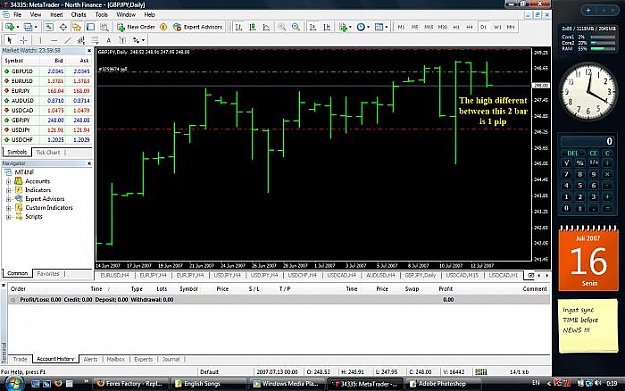Open the Help menu
The height and width of the screenshot is (391, 625).
(149, 14)
